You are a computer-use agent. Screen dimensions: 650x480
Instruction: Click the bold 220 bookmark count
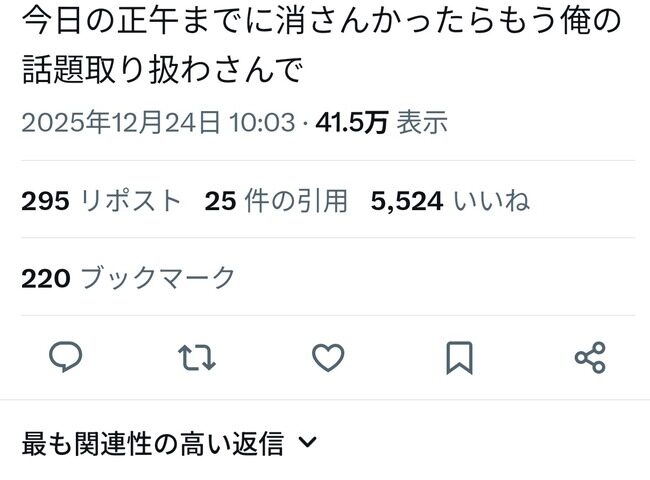pos(46,279)
